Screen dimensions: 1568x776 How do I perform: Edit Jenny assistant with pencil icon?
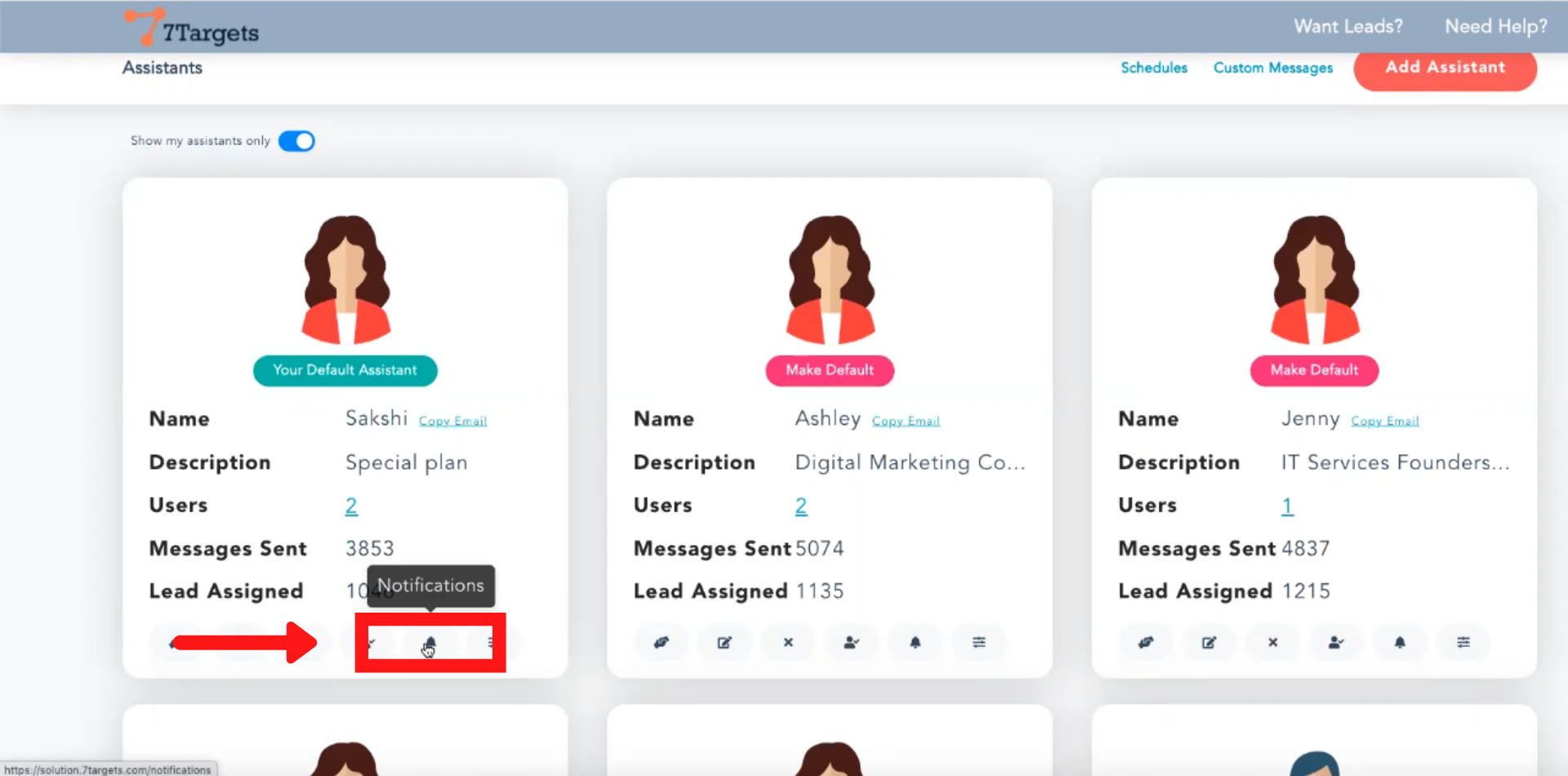(1209, 643)
